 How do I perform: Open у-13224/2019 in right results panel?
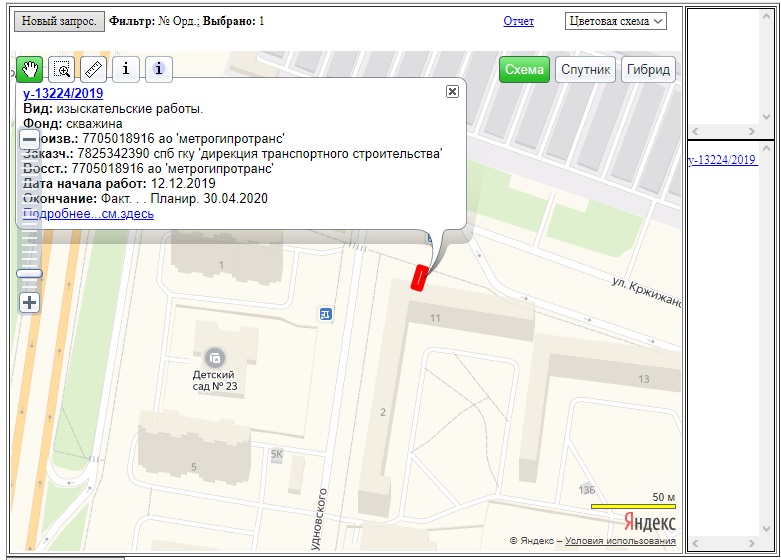click(723, 160)
